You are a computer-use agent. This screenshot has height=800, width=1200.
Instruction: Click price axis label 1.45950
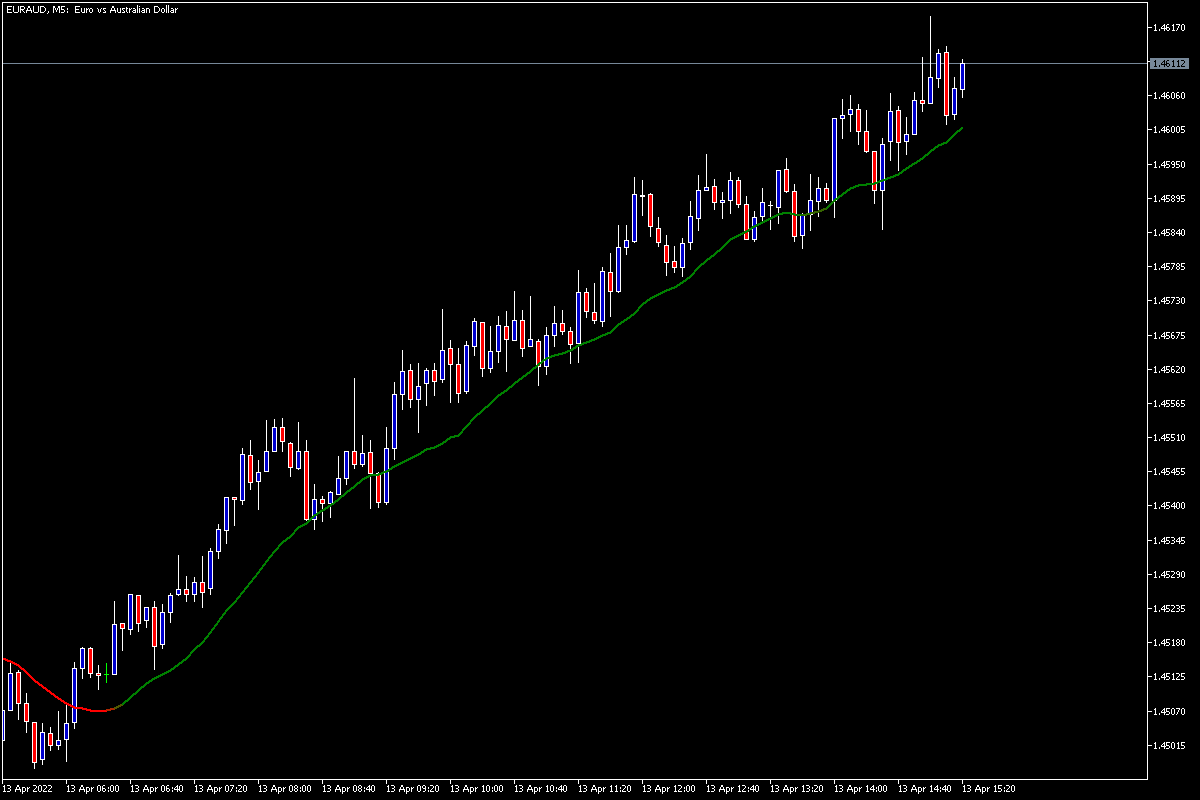(x=1168, y=164)
